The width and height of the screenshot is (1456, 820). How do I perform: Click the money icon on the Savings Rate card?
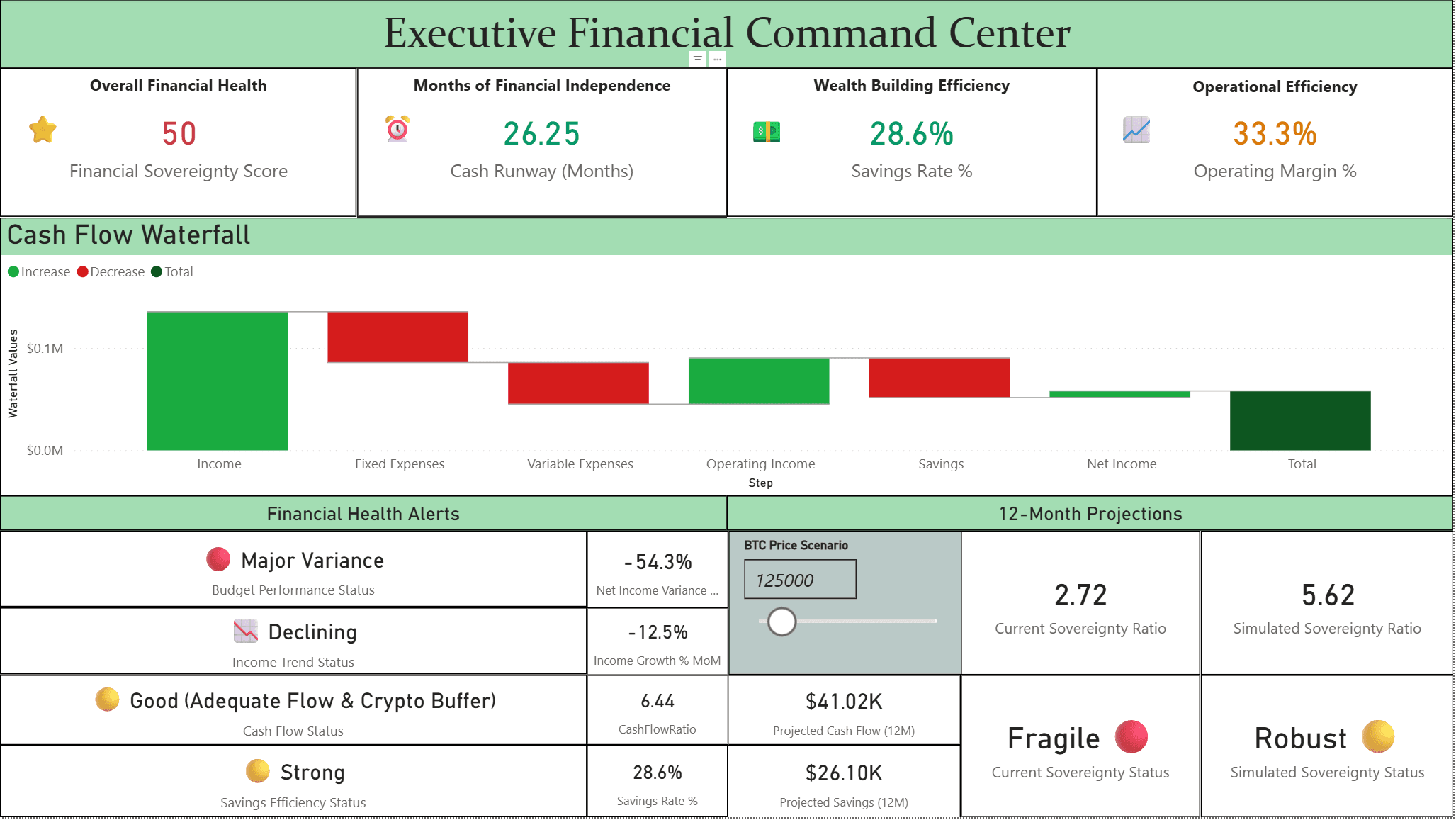(764, 130)
